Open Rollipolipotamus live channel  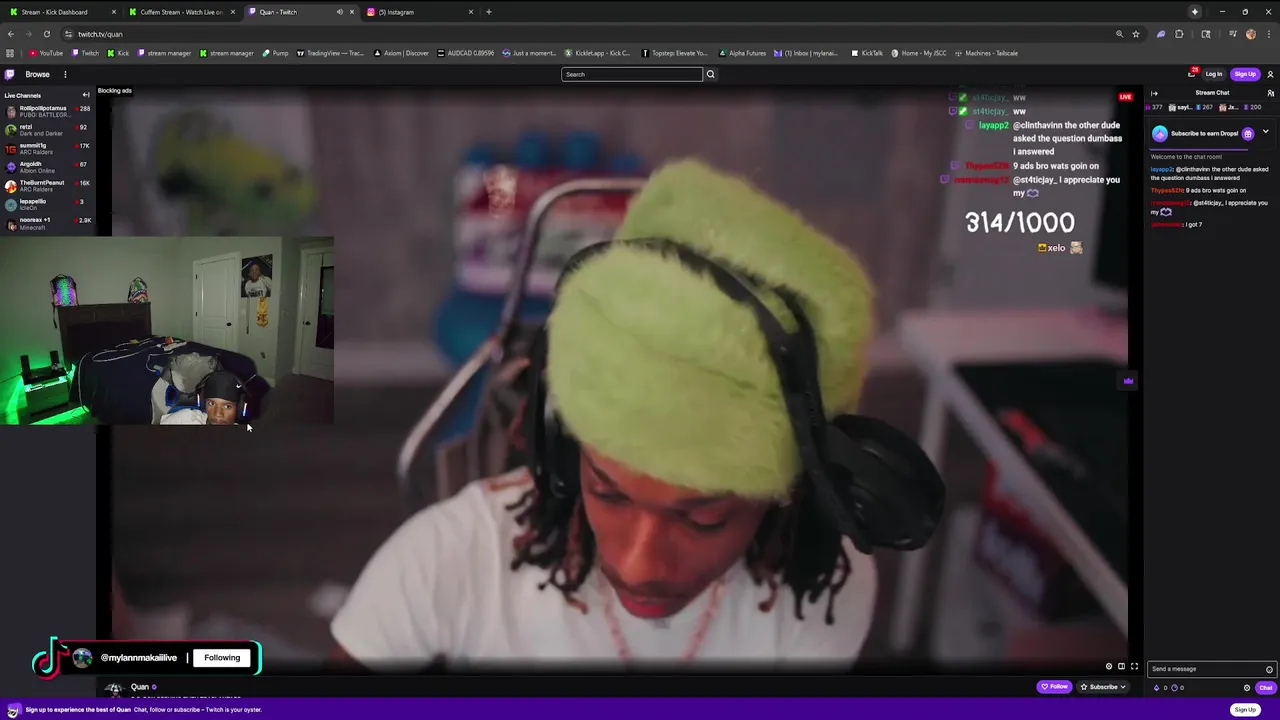pos(47,111)
